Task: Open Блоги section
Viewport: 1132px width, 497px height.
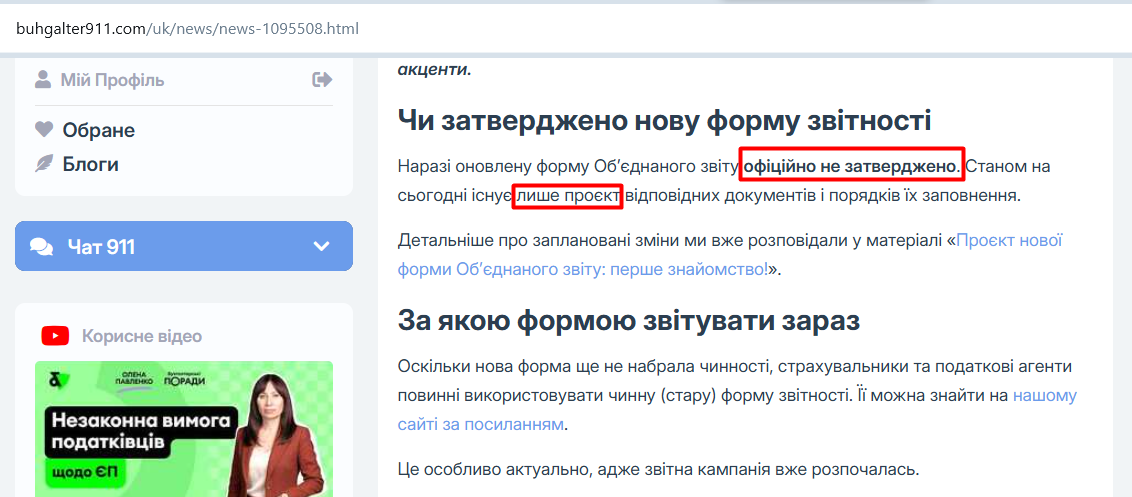Action: click(91, 164)
